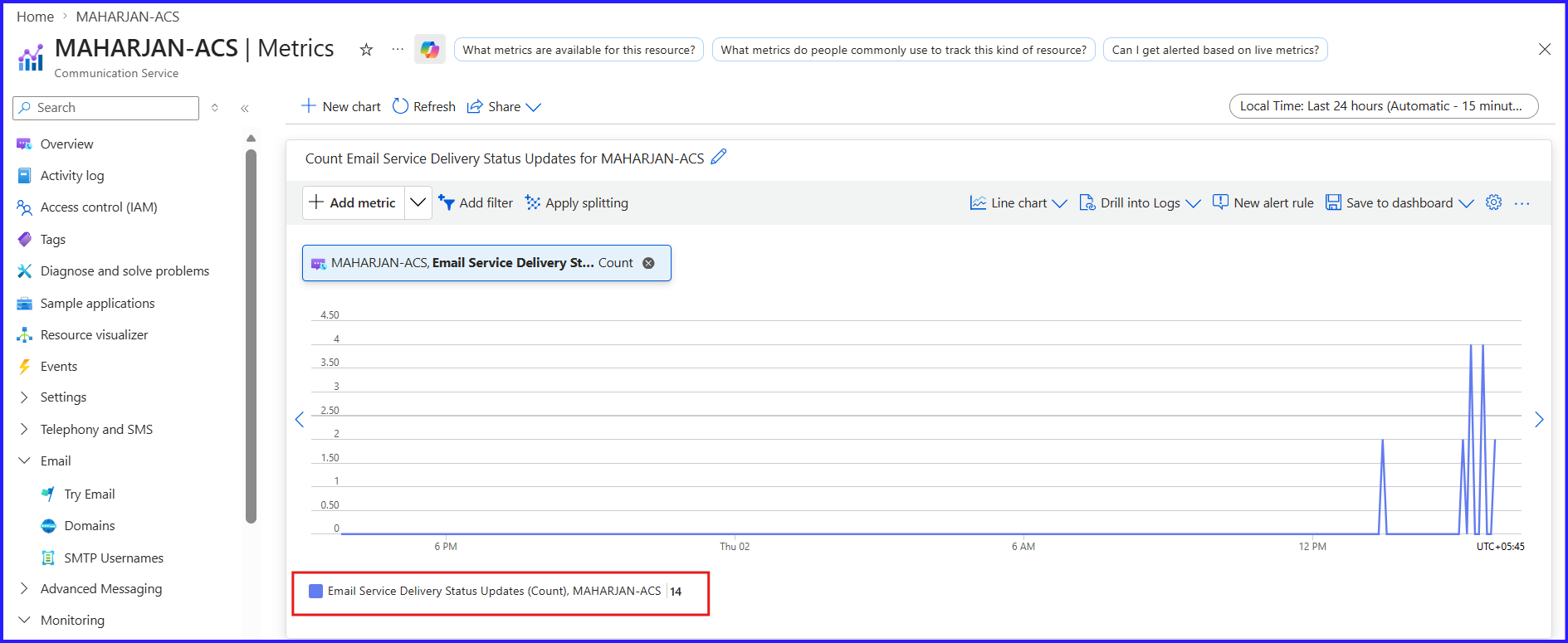Open the Local Time range picker
Viewport: 1568px width, 643px height.
tap(1384, 106)
